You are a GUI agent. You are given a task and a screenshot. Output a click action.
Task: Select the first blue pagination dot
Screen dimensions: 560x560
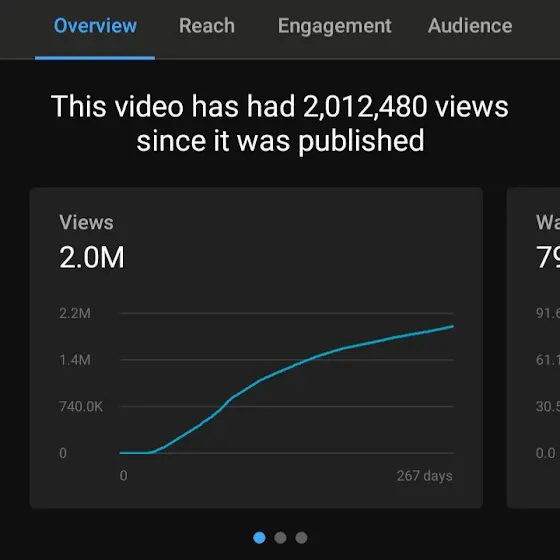[259, 538]
